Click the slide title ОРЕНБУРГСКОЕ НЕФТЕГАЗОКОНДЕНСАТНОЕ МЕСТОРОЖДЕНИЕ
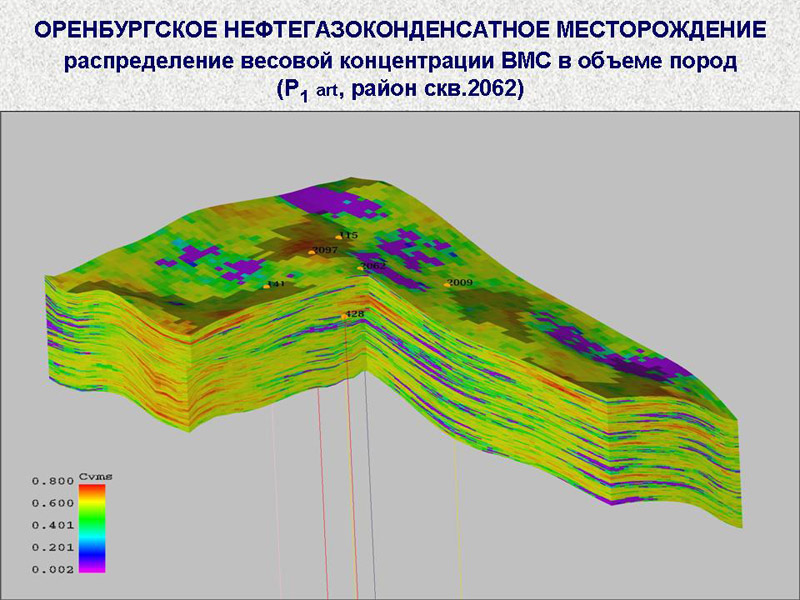The width and height of the screenshot is (800, 600). (400, 31)
